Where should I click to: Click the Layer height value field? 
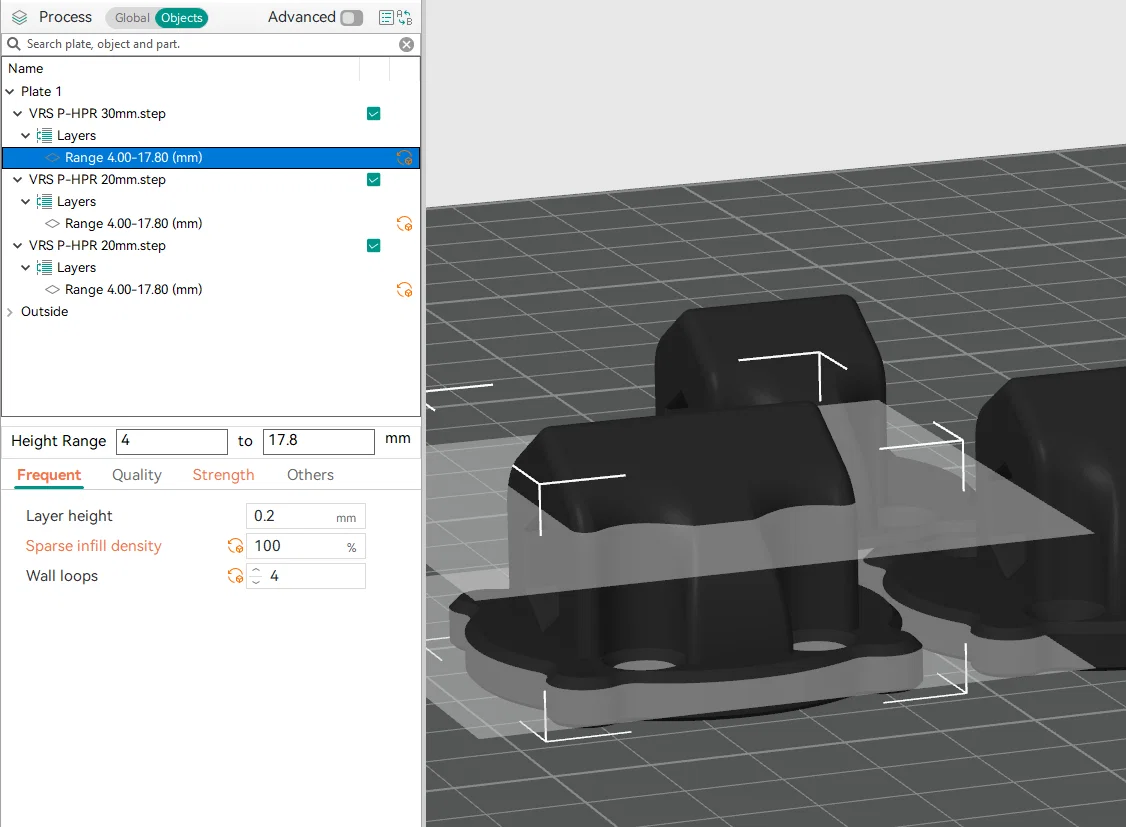[306, 516]
